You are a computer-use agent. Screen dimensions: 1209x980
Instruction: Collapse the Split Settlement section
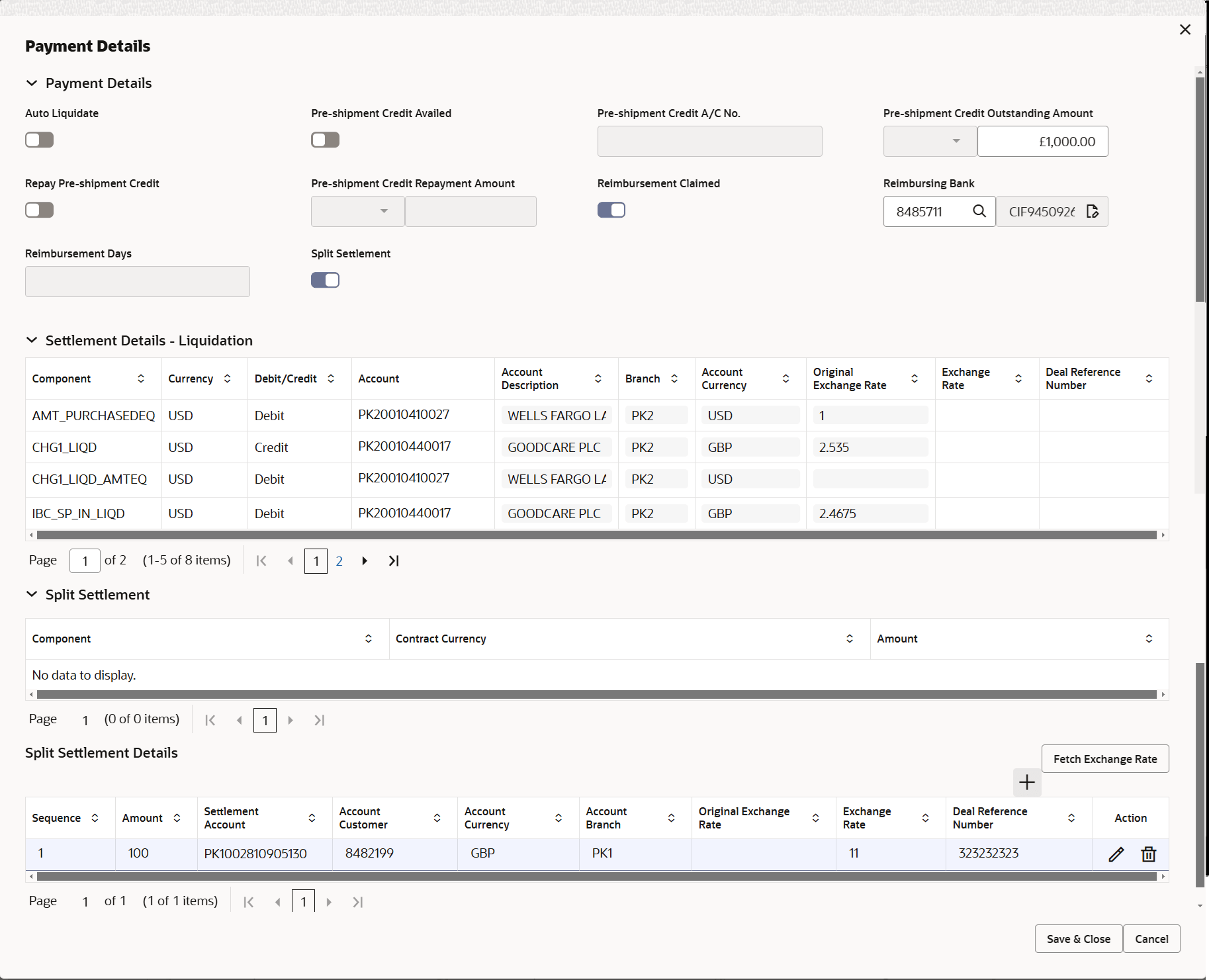coord(32,594)
